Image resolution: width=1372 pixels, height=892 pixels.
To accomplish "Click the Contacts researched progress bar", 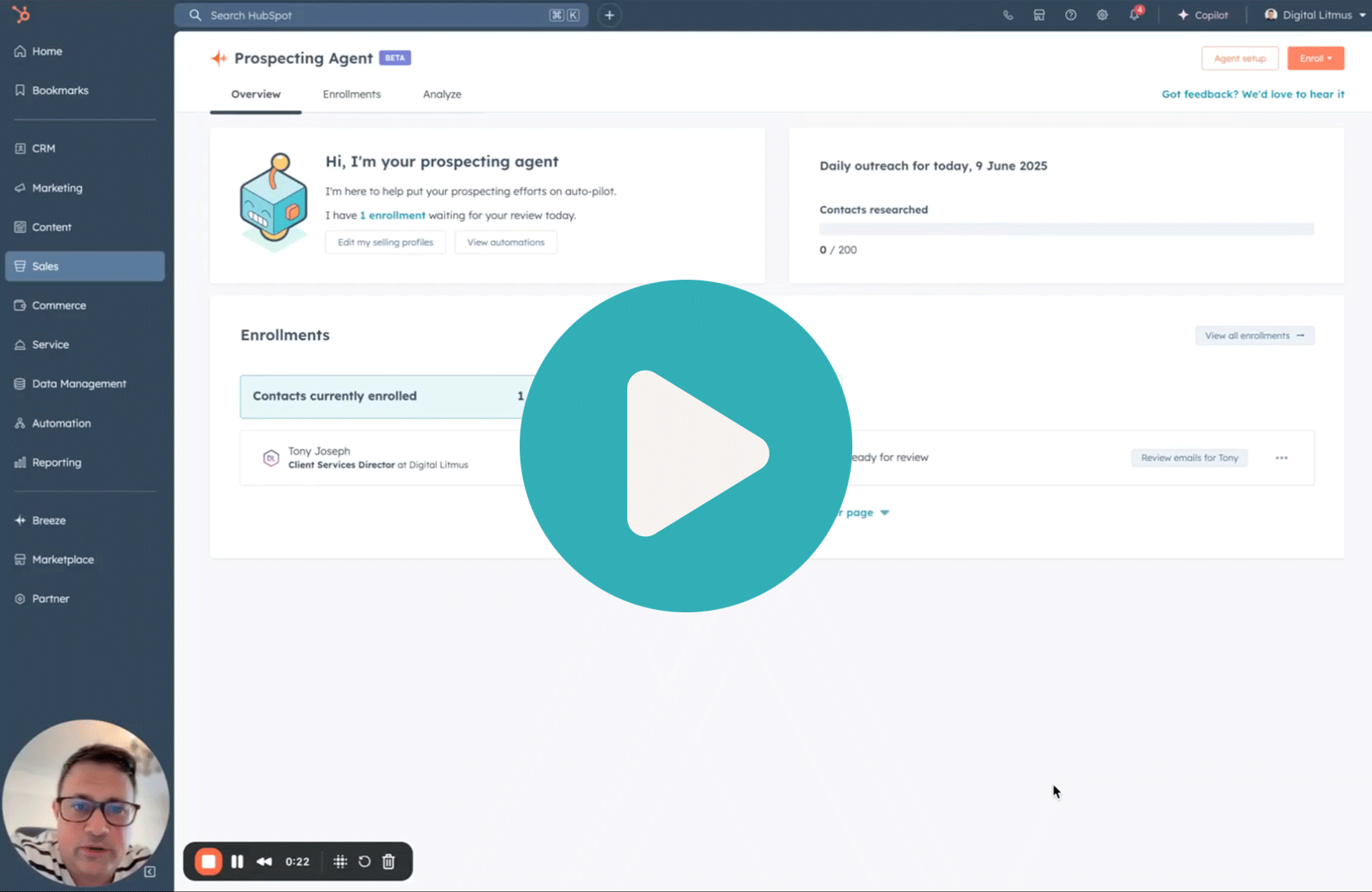I will tap(1067, 229).
